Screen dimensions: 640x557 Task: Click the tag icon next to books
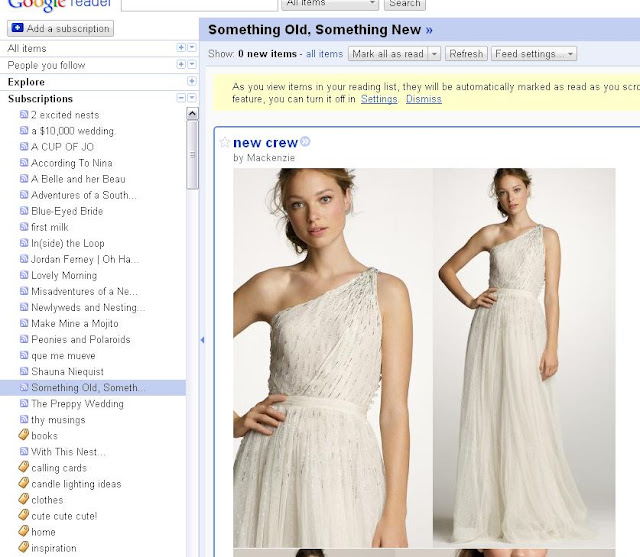(x=24, y=435)
